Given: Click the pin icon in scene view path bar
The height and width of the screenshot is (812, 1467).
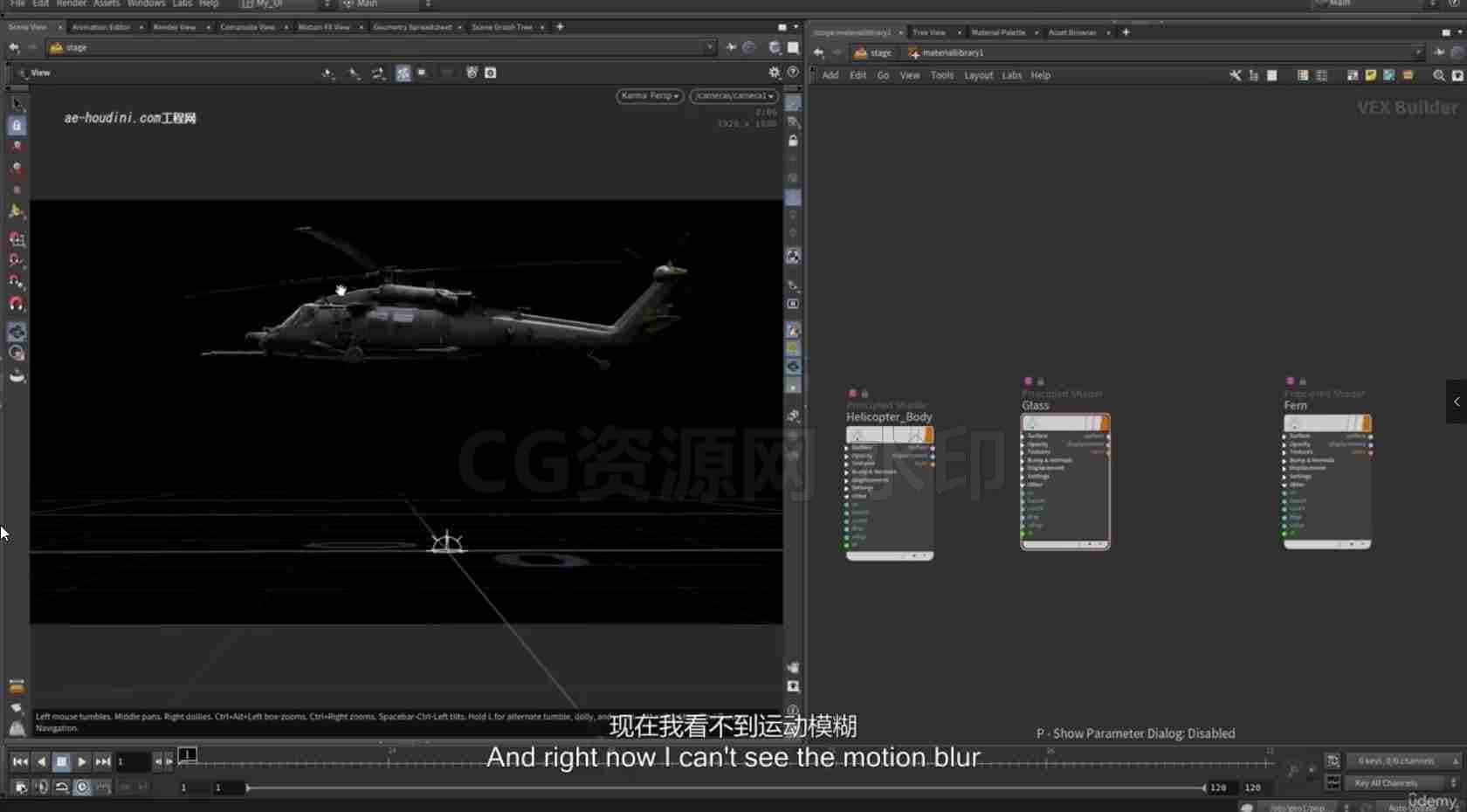Looking at the screenshot, I should point(731,47).
